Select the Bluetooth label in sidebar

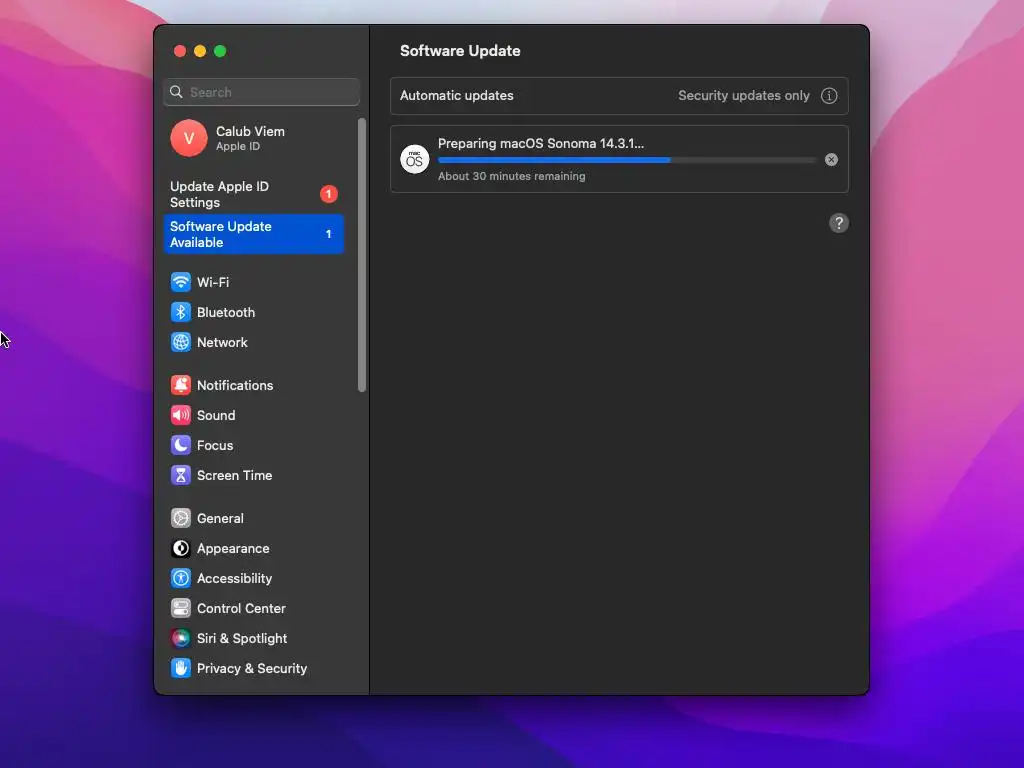click(226, 313)
